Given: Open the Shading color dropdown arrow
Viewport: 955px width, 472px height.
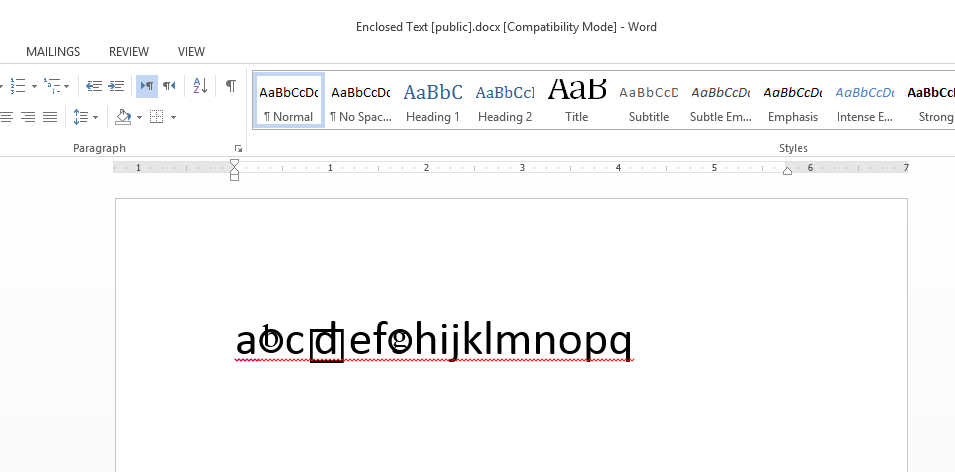Looking at the screenshot, I should (139, 117).
